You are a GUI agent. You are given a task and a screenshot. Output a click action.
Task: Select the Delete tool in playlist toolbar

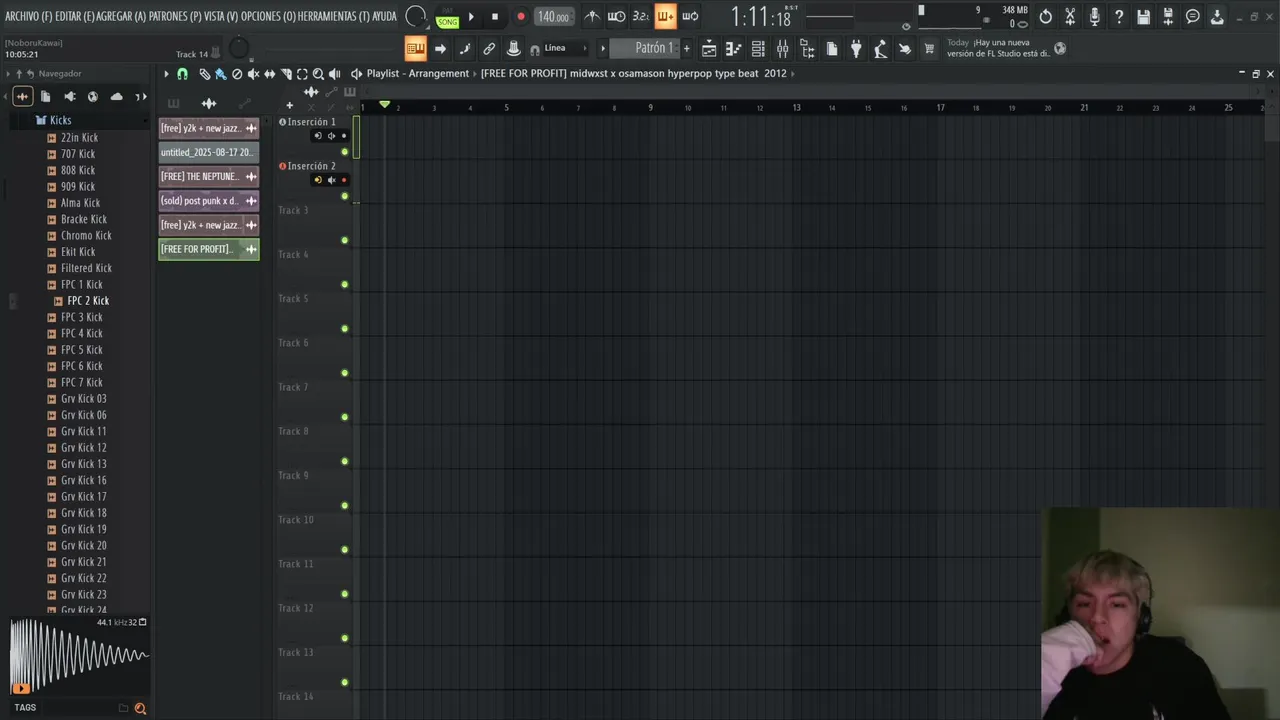coord(237,74)
